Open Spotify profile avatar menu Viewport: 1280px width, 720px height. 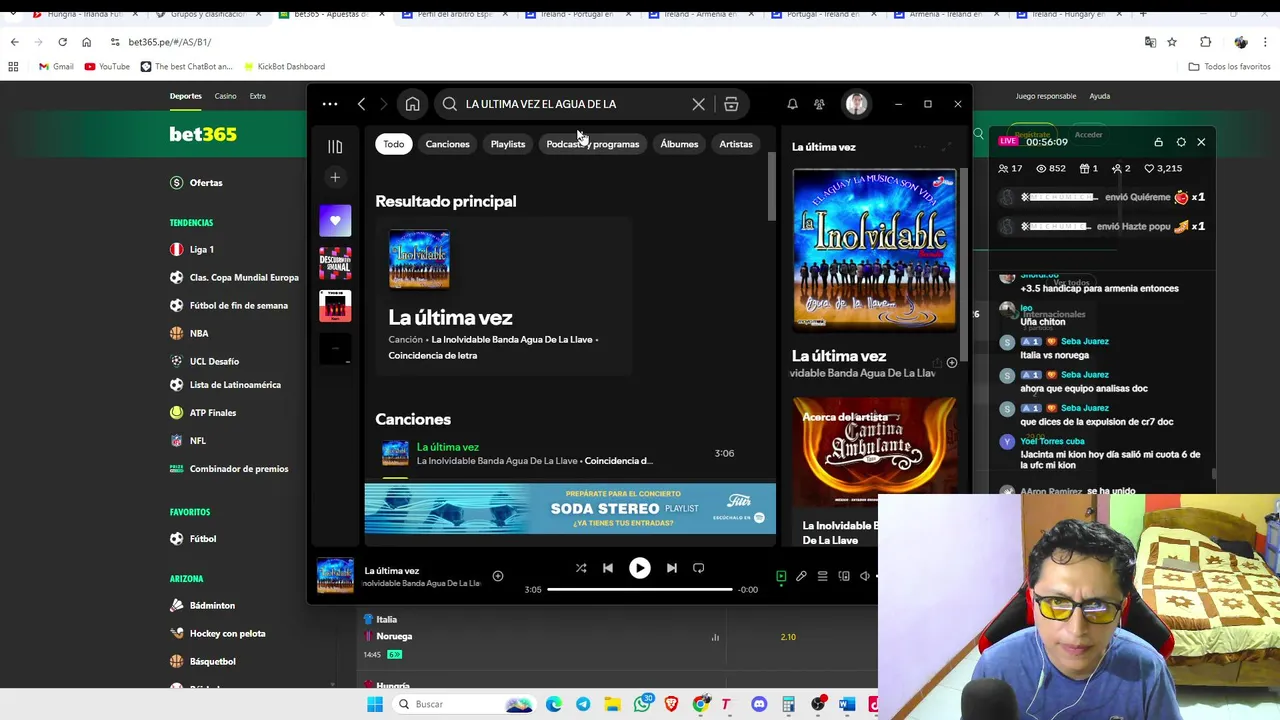856,104
